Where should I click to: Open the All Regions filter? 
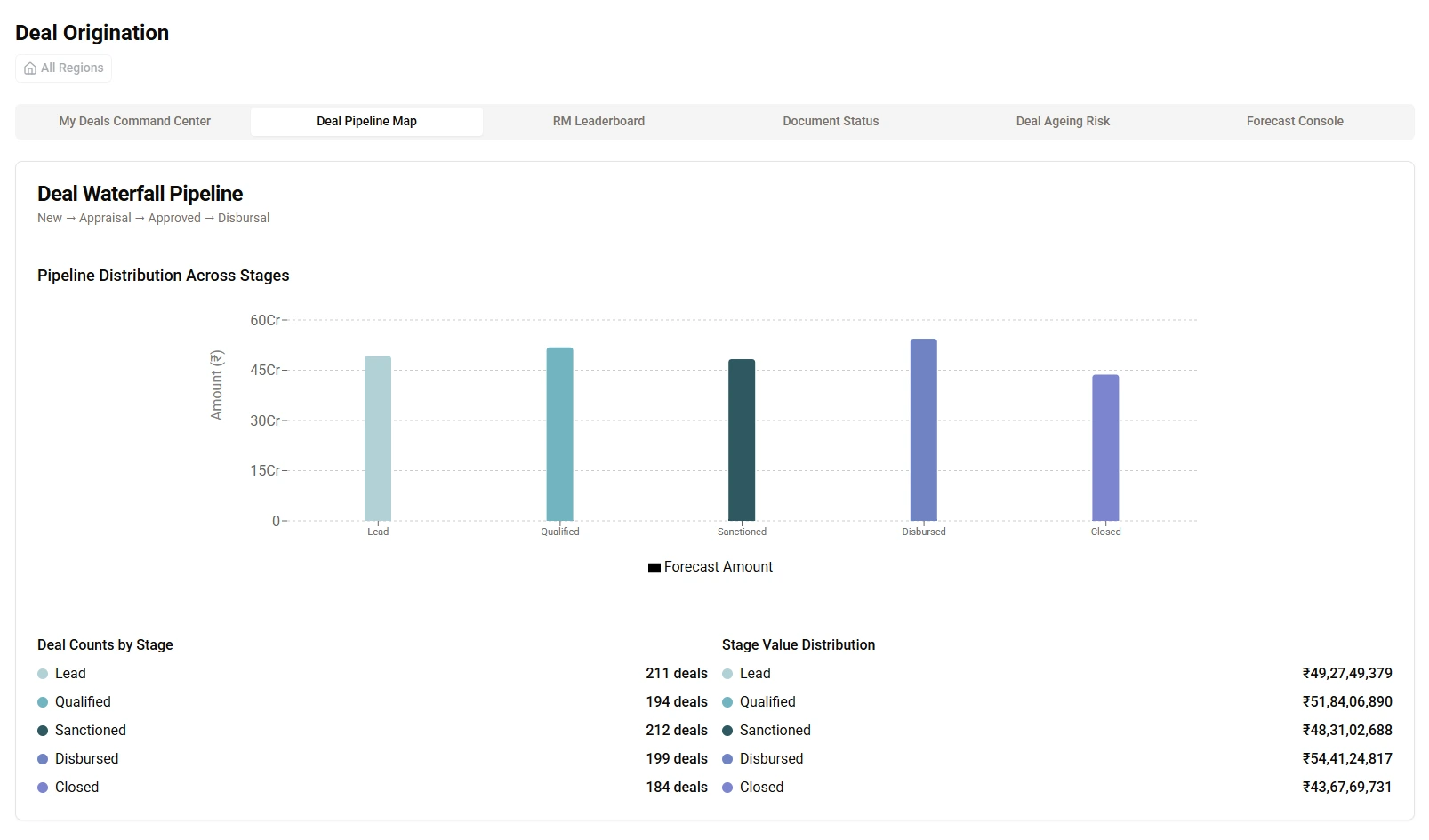click(x=64, y=68)
